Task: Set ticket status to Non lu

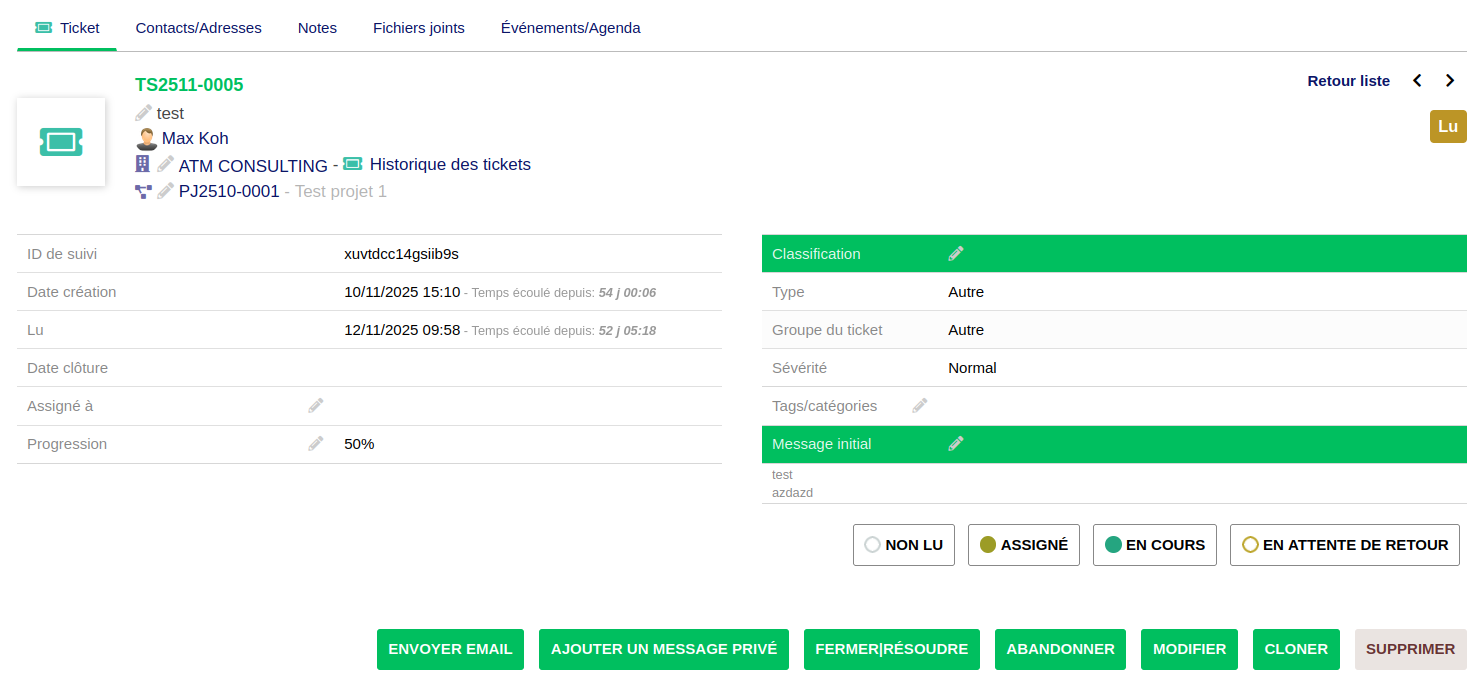Action: tap(904, 545)
